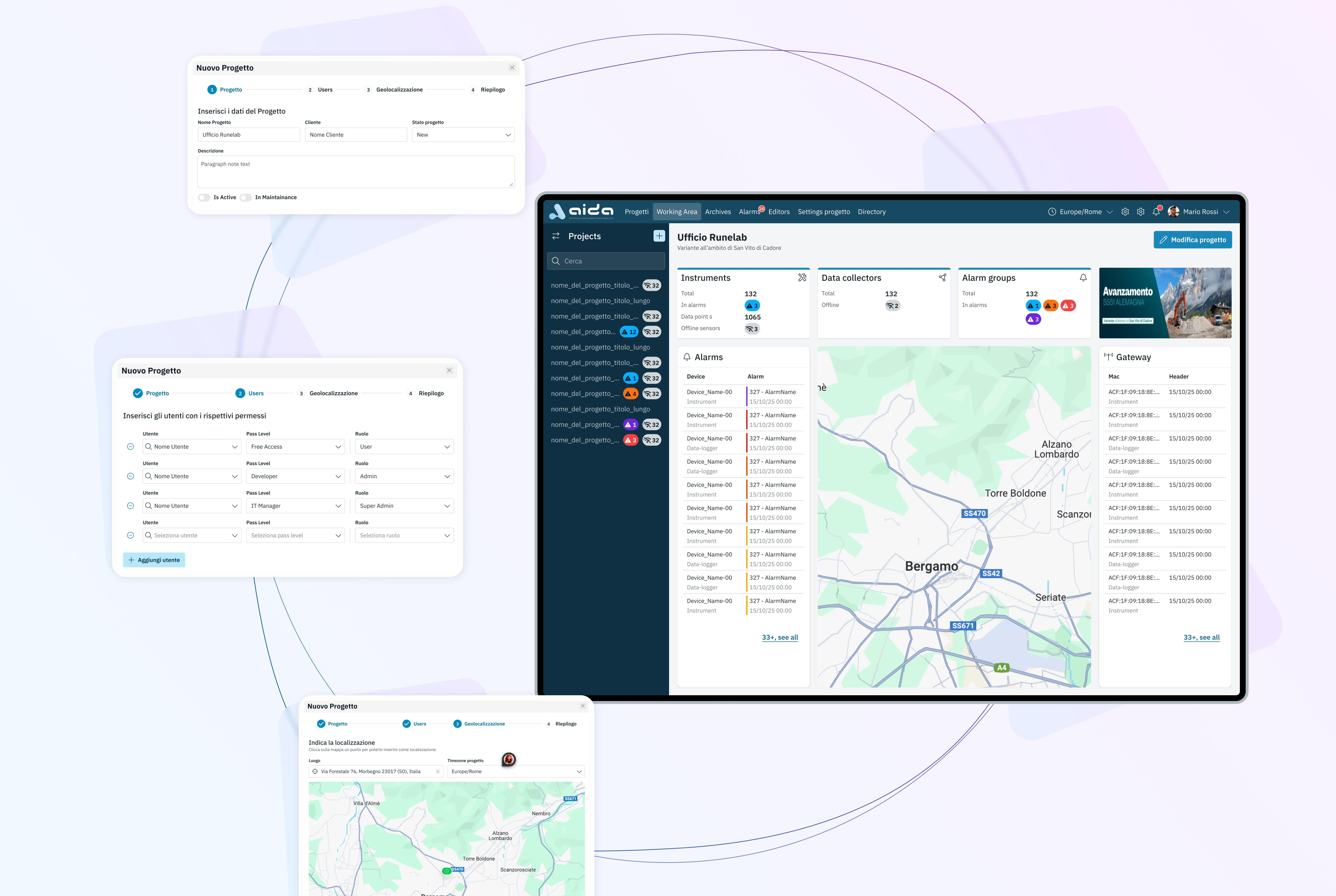The image size is (1336, 896).
Task: Open the Seleziona ruolo dropdown
Action: tap(404, 535)
